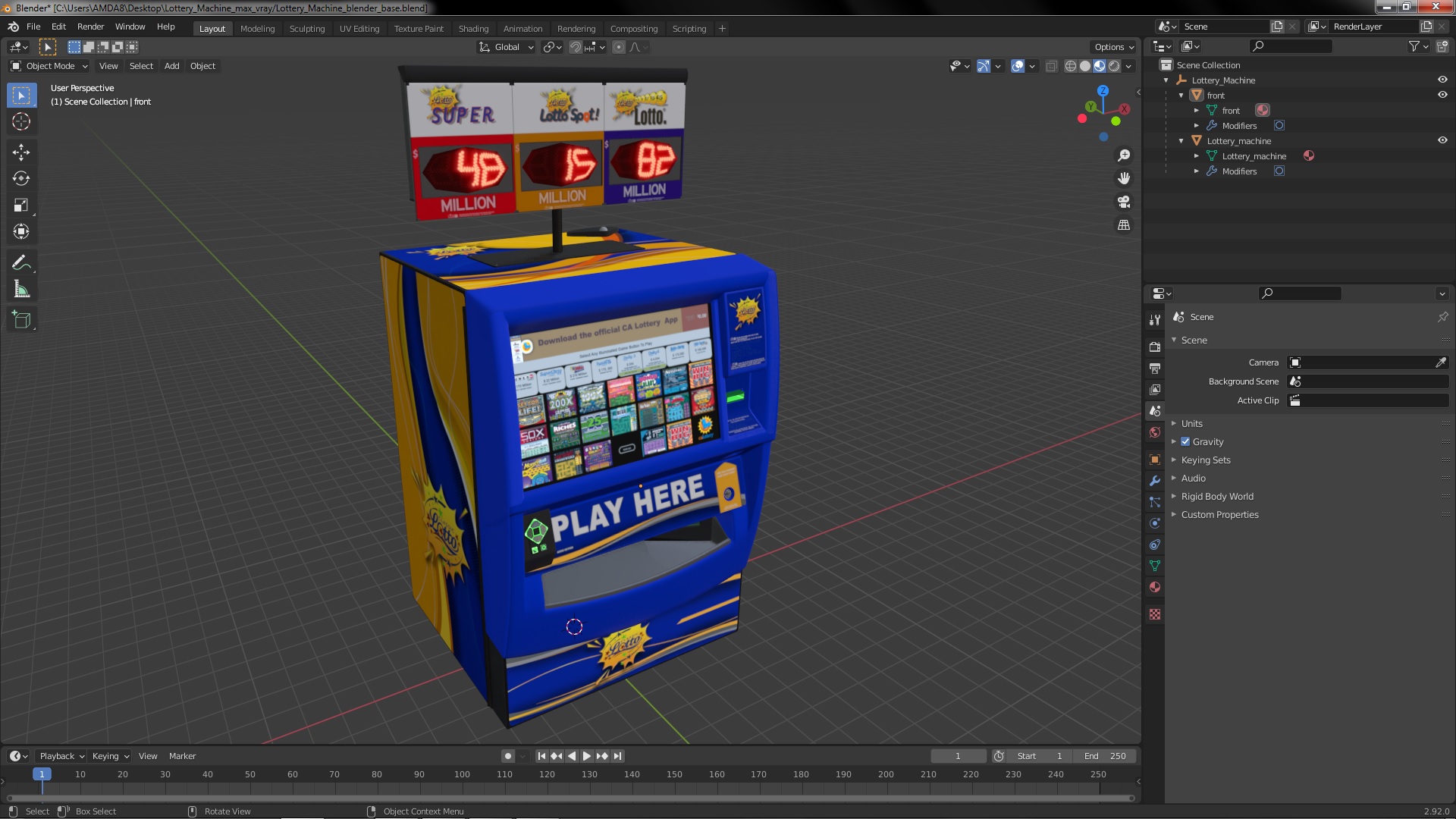Hide the Lottery_machine object in outliner
This screenshot has height=819, width=1456.
tap(1442, 140)
